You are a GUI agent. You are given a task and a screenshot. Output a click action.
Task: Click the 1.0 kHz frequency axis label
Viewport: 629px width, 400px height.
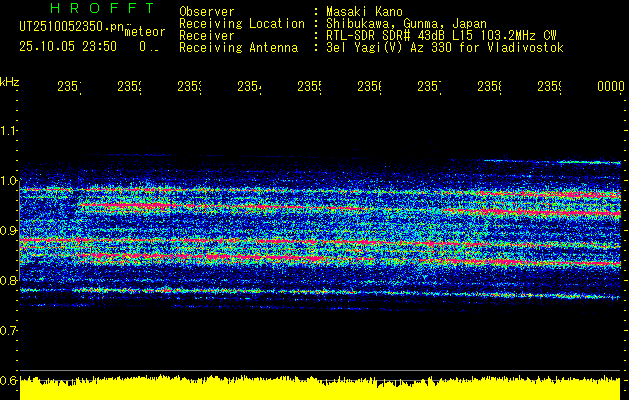[x=8, y=180]
